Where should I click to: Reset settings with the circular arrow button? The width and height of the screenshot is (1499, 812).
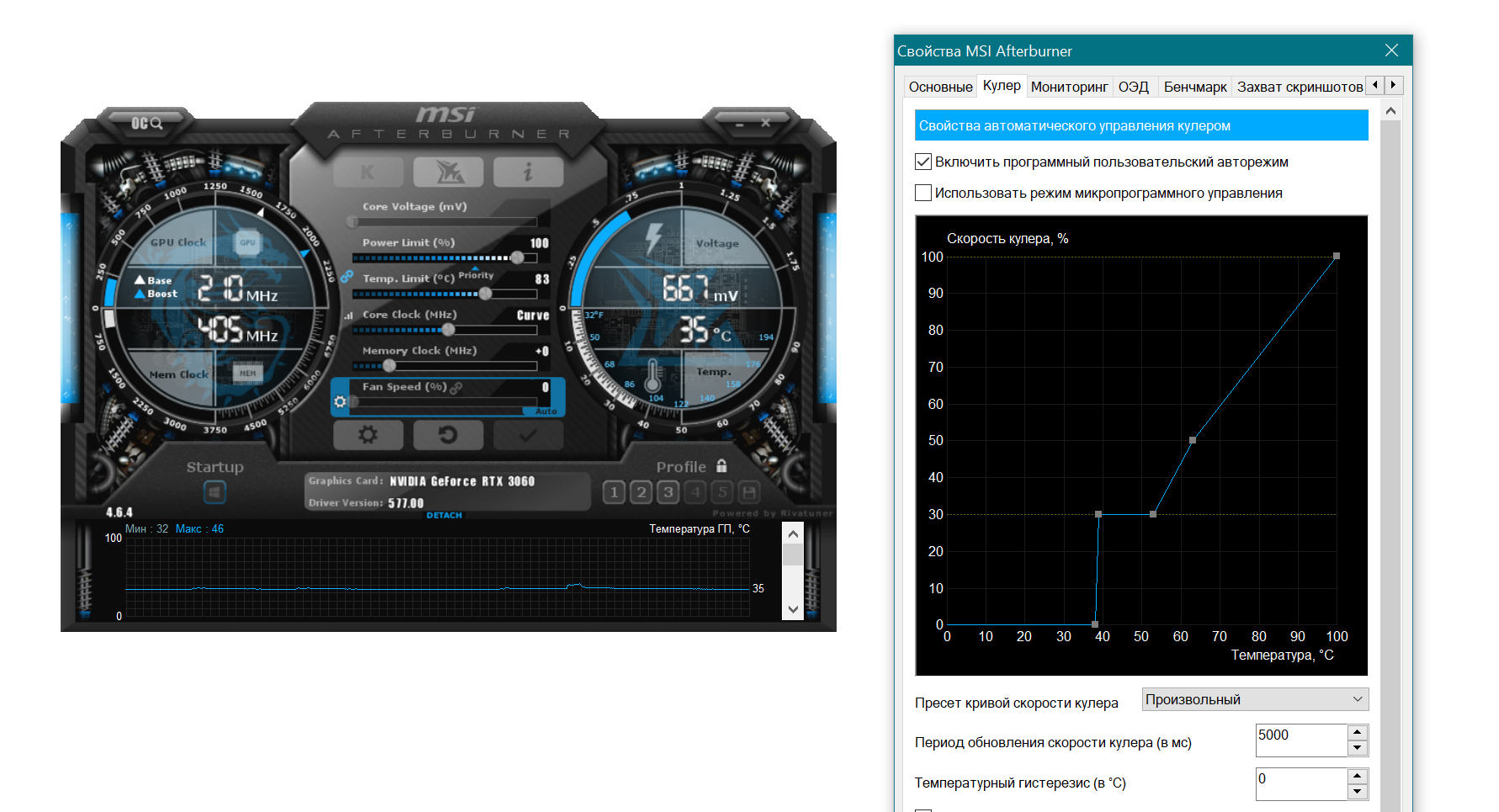coord(448,435)
